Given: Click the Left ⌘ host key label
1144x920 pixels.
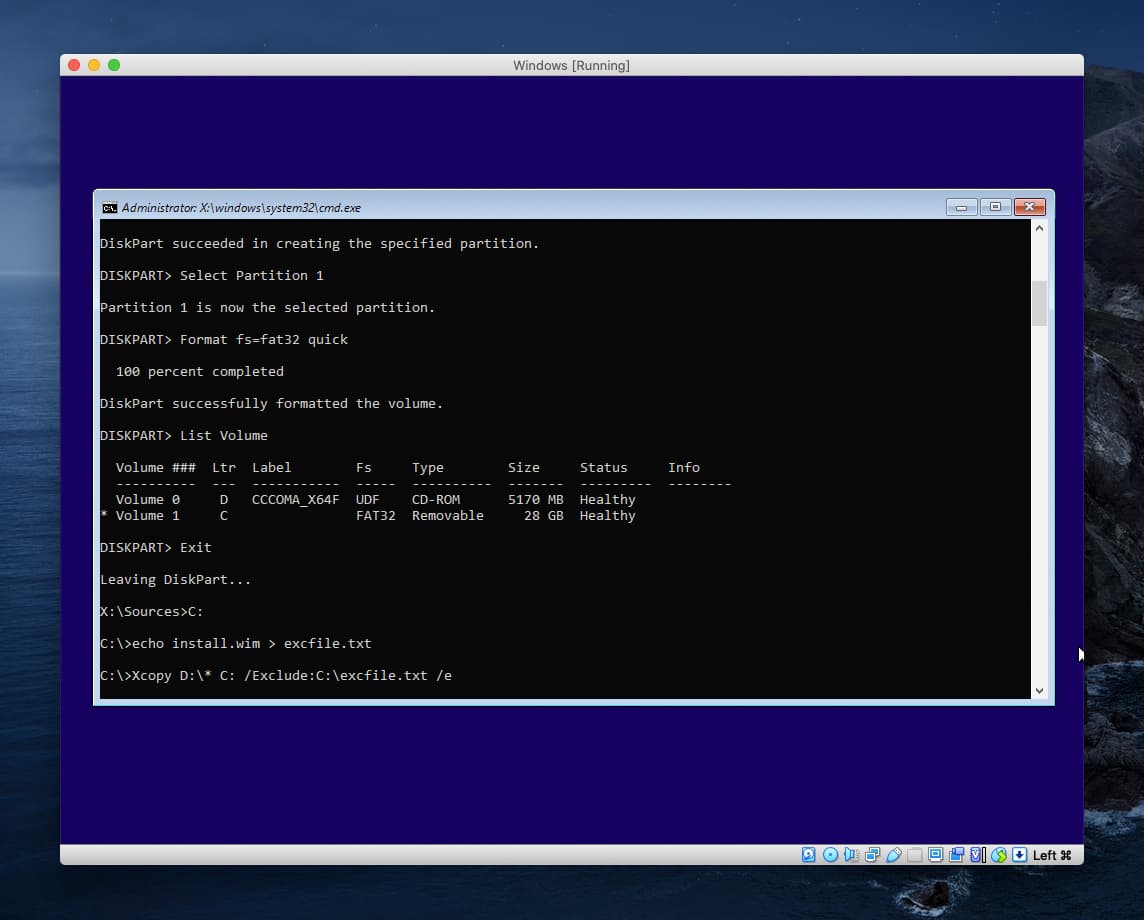Looking at the screenshot, I should point(1052,855).
